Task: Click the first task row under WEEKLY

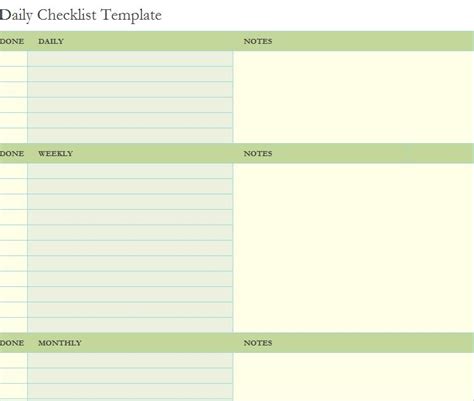Action: point(130,171)
